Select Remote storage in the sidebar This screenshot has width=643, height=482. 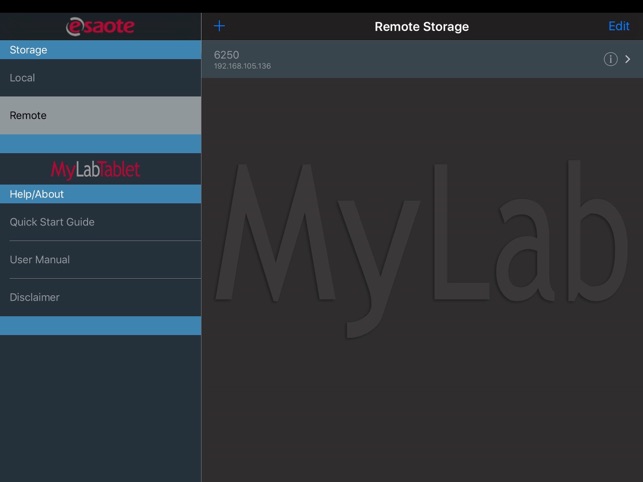coord(100,115)
